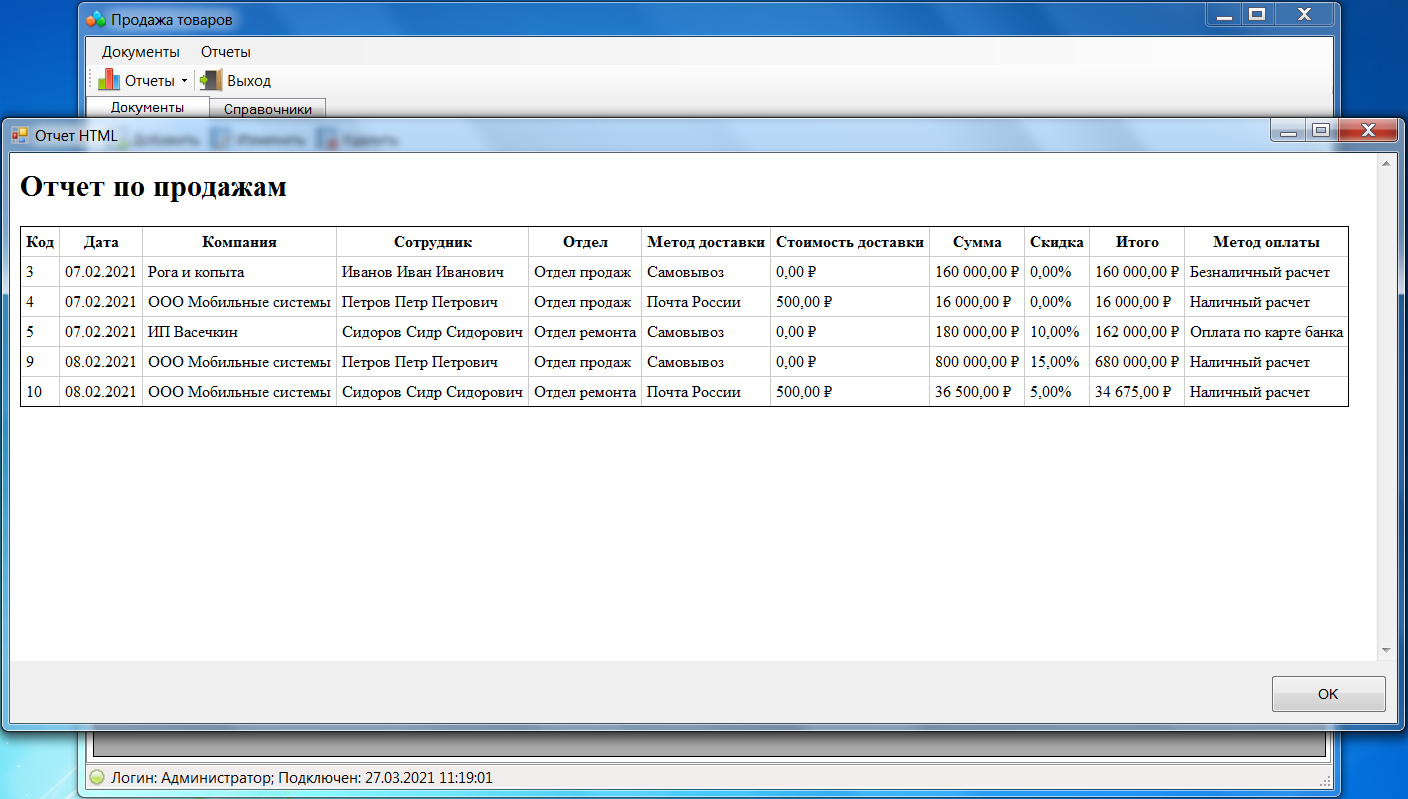This screenshot has height=799, width=1408.
Task: Expand the Отчеты toolbar dropdown arrow
Action: [184, 81]
